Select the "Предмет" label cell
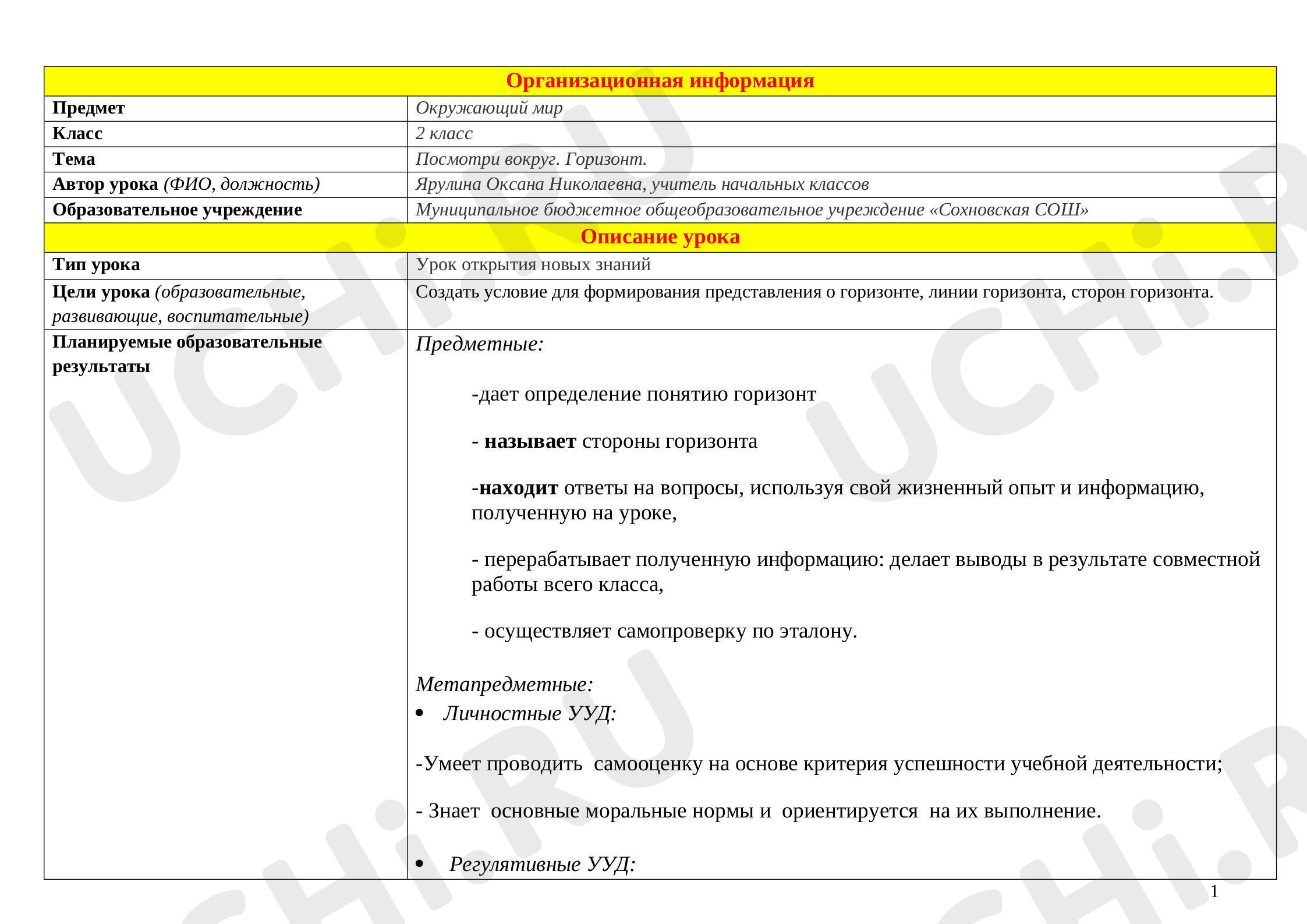1307x924 pixels. tap(226, 108)
